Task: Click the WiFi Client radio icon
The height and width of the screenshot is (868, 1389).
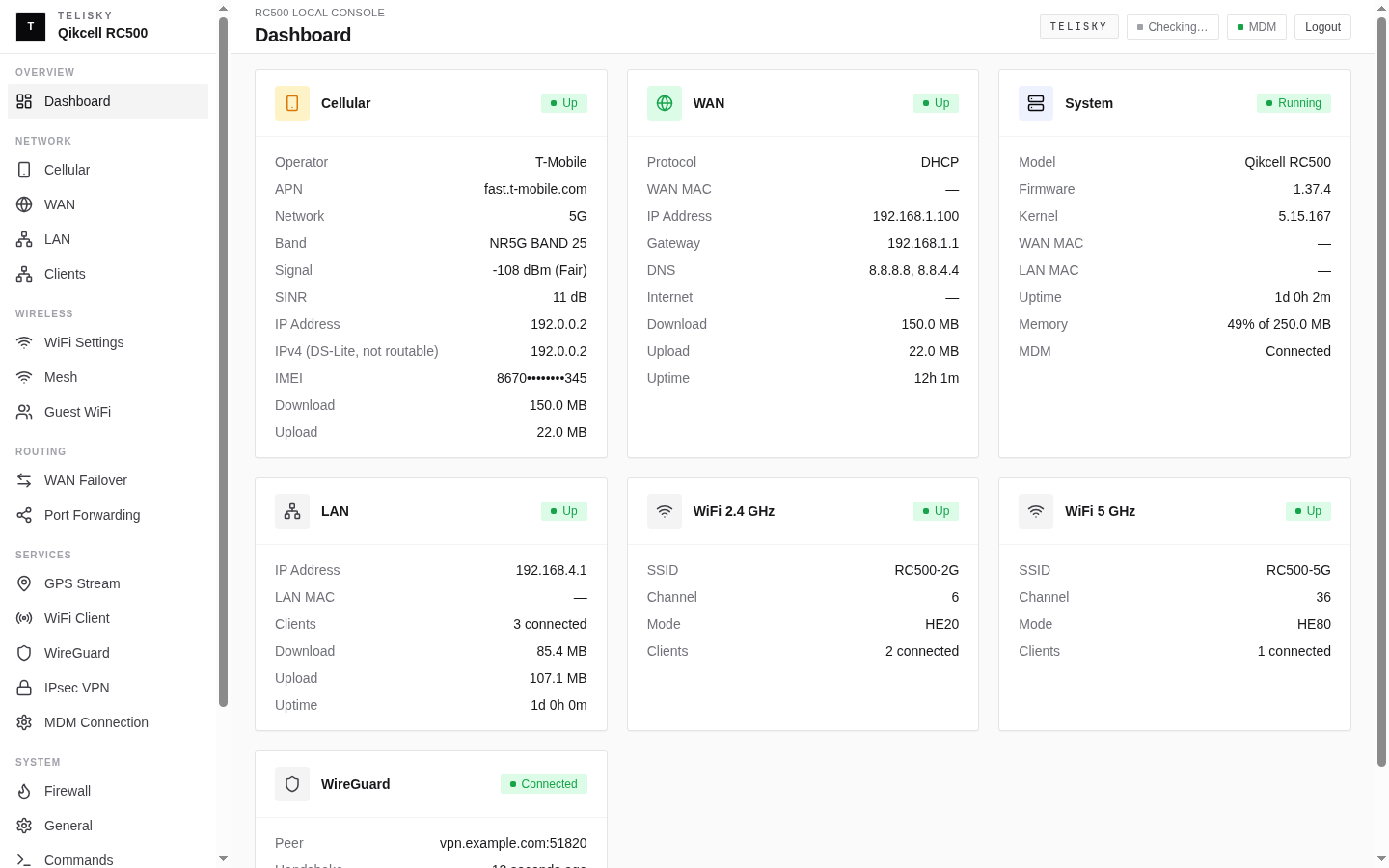Action: point(24,618)
